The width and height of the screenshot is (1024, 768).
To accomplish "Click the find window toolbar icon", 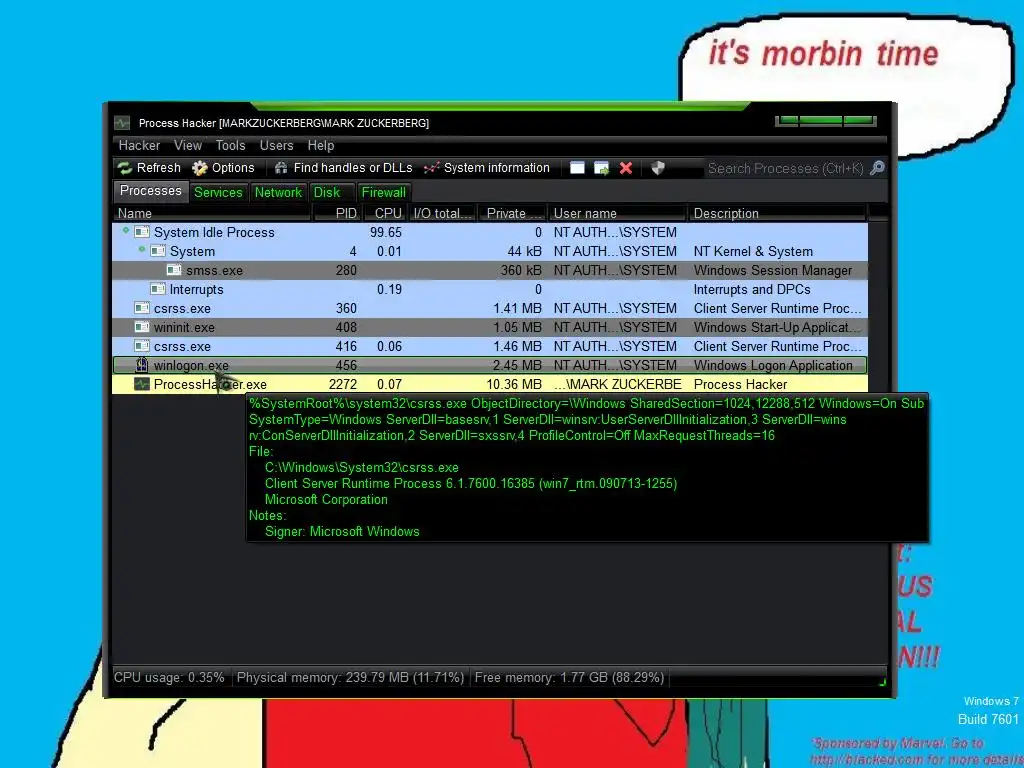I will tap(577, 168).
